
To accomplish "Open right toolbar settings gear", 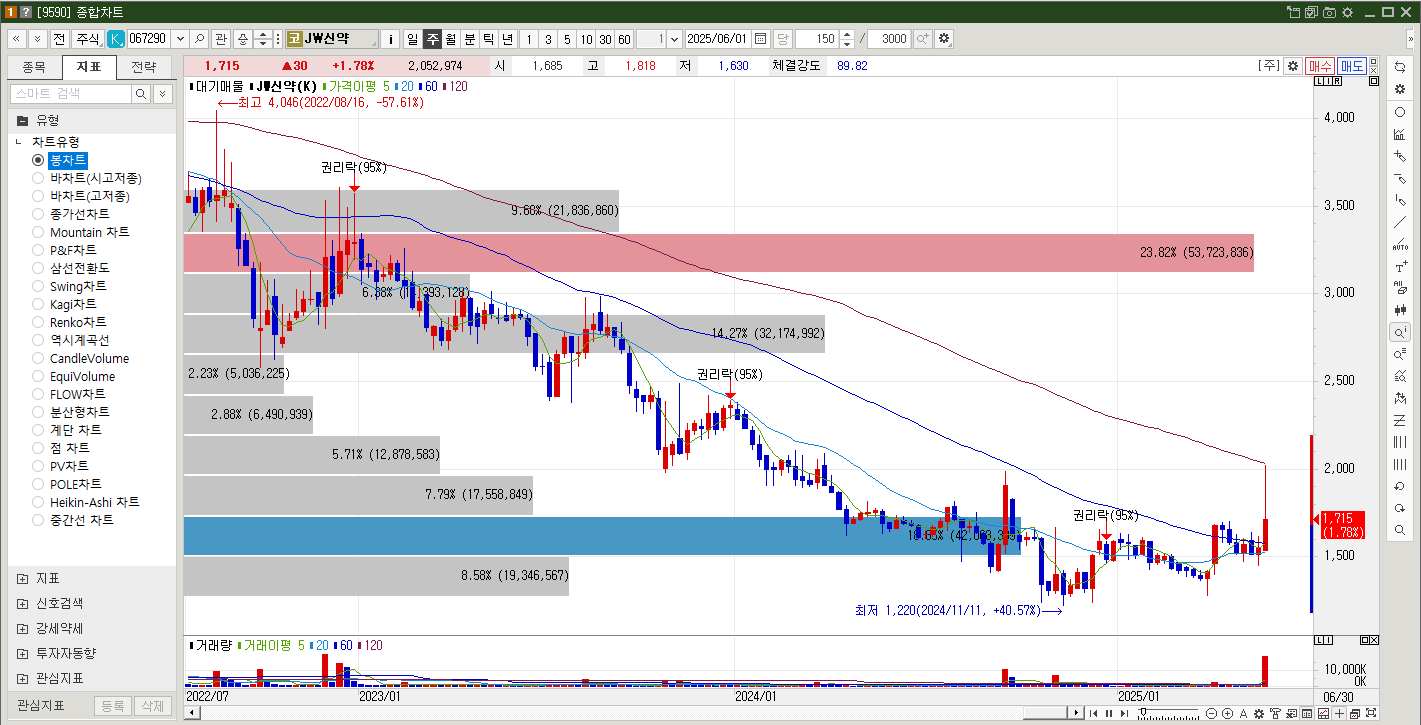I will coord(1400,89).
